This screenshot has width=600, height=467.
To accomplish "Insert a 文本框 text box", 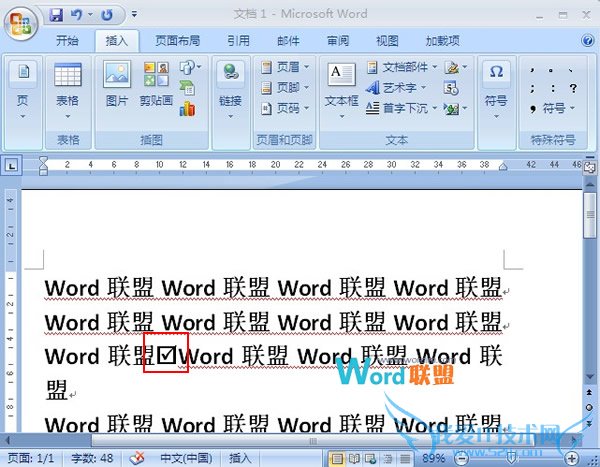I will [341, 91].
